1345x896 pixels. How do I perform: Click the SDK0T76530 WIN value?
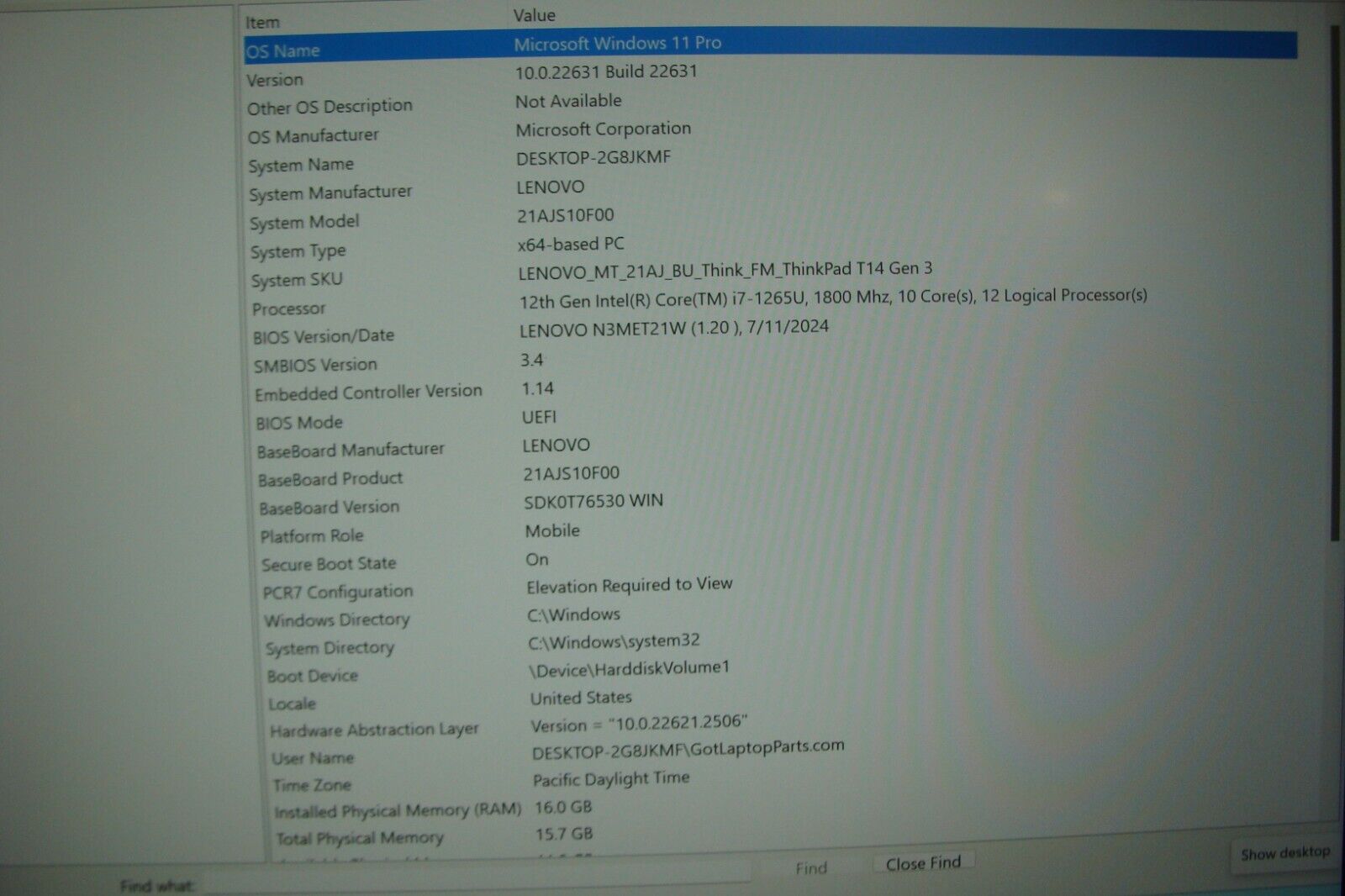pyautogui.click(x=593, y=502)
